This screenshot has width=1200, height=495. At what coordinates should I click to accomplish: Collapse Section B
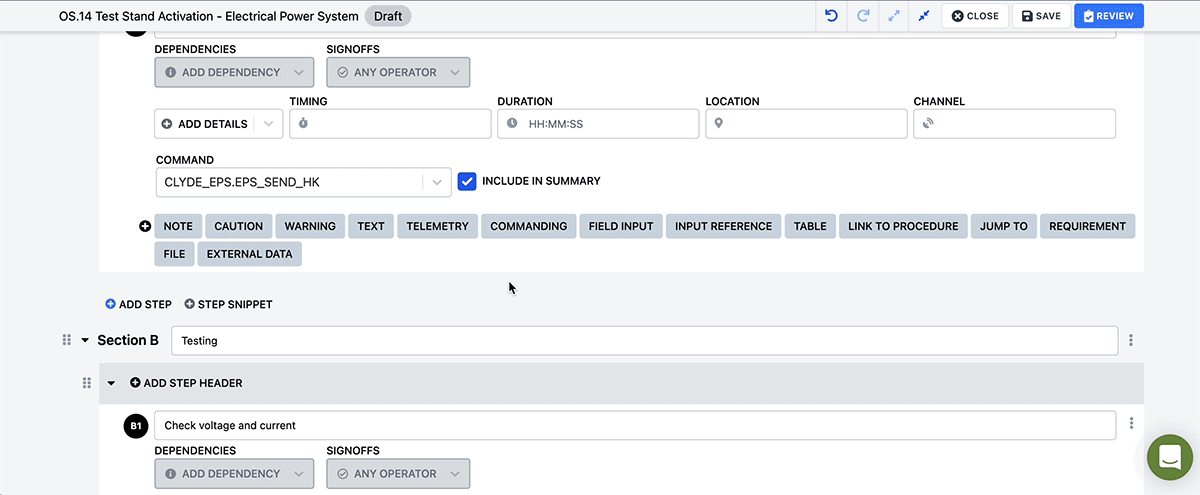(x=85, y=340)
